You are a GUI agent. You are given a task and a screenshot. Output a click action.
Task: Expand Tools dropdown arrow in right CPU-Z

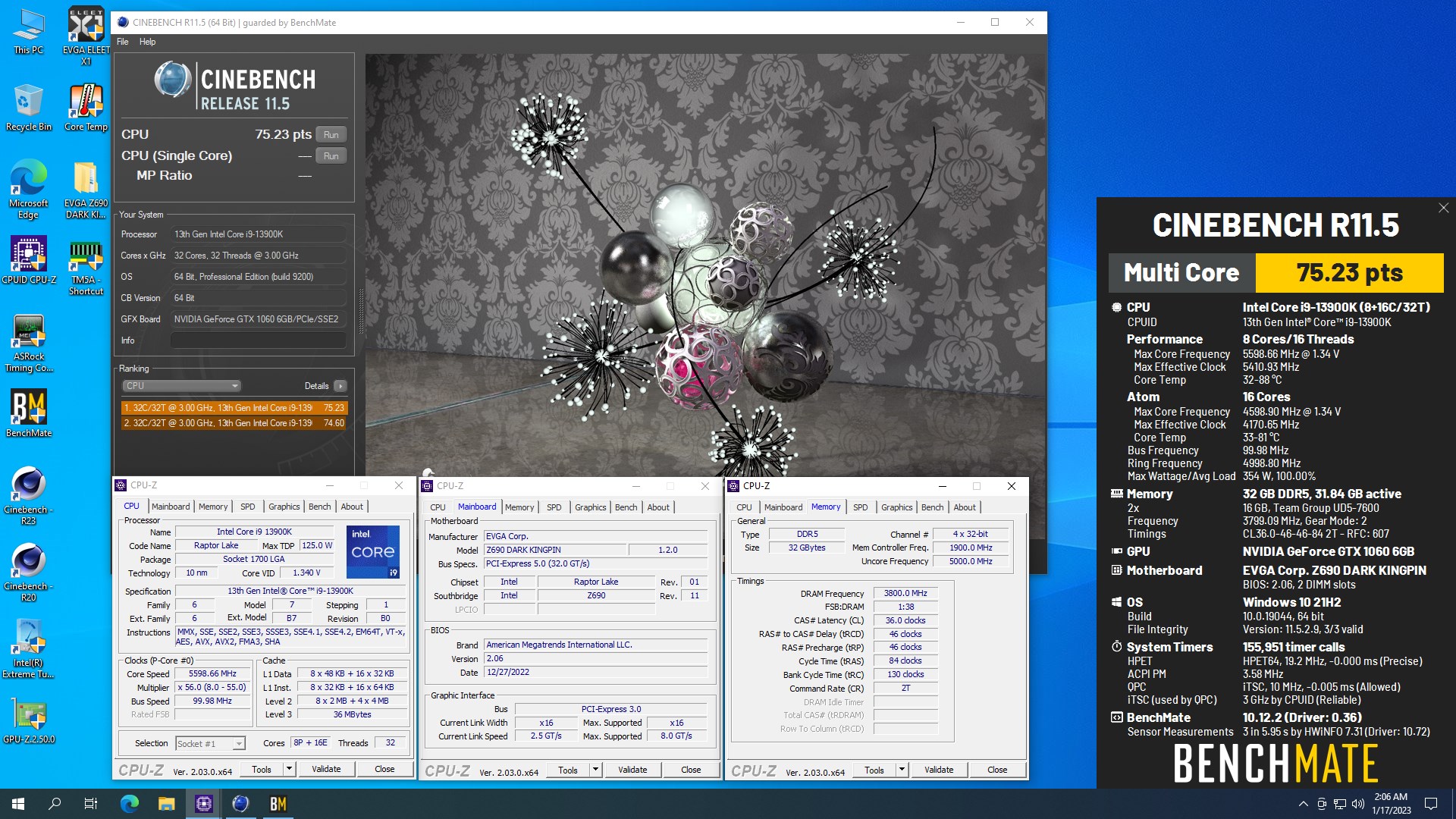902,770
